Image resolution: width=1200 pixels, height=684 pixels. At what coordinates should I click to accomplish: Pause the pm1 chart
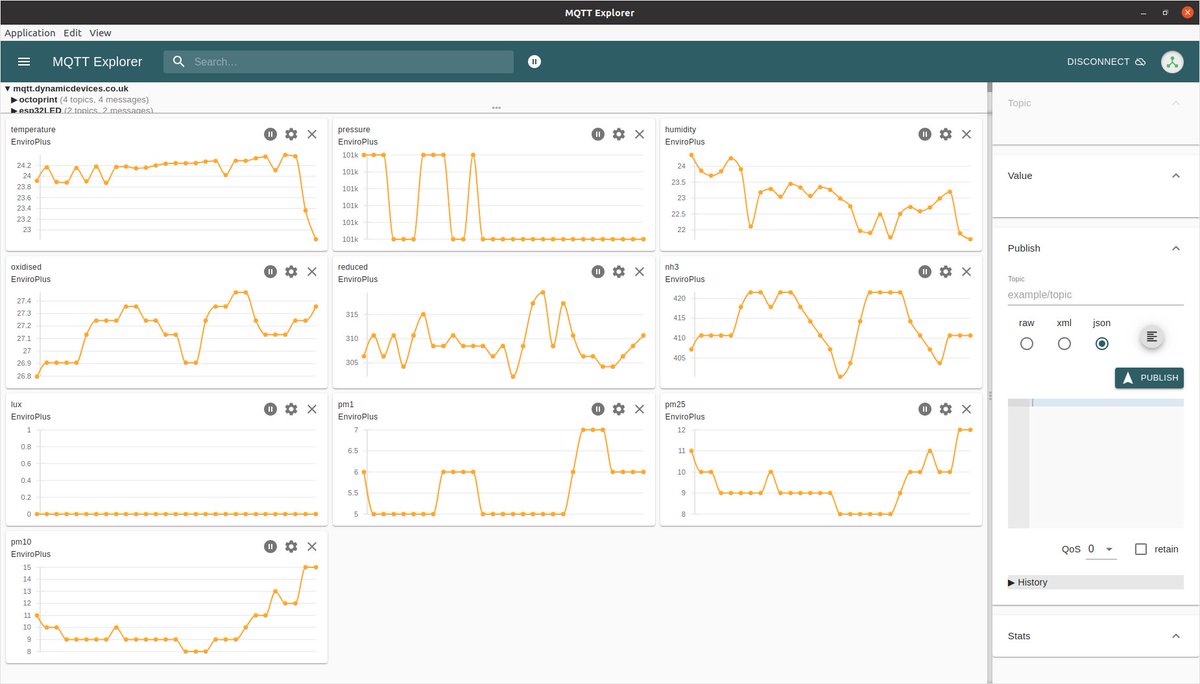point(598,409)
